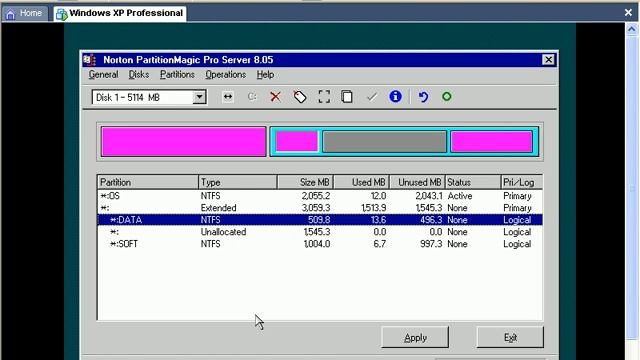Close the VM tab with top-right X
The width and height of the screenshot is (640, 360).
628,13
